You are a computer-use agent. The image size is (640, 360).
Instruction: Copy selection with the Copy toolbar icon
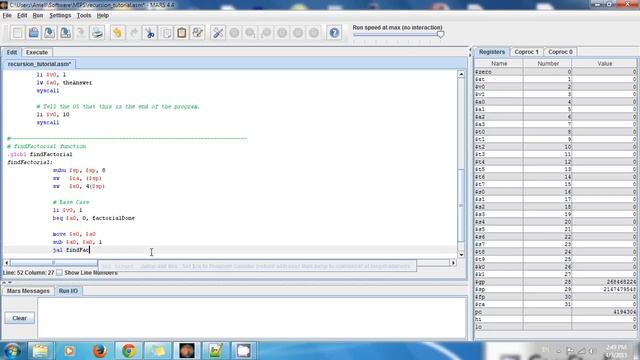tap(166, 33)
